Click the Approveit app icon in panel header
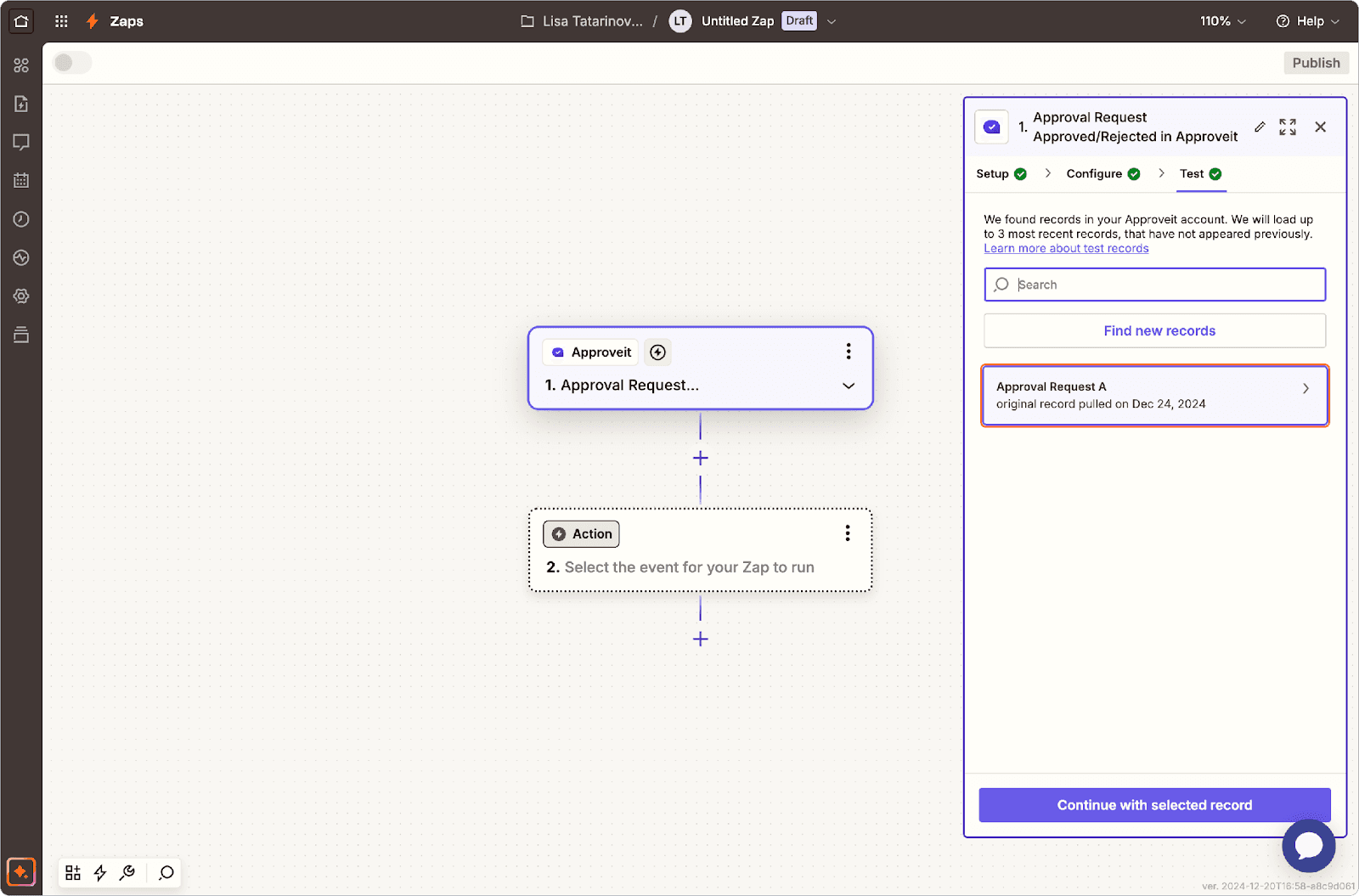This screenshot has height=896, width=1359. pyautogui.click(x=991, y=127)
